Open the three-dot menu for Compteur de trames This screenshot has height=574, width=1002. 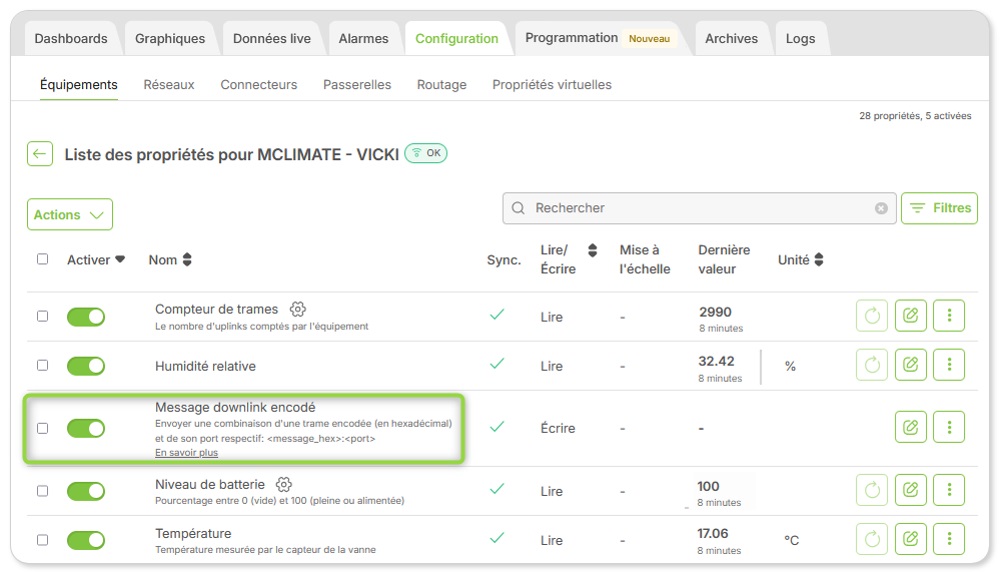click(949, 315)
